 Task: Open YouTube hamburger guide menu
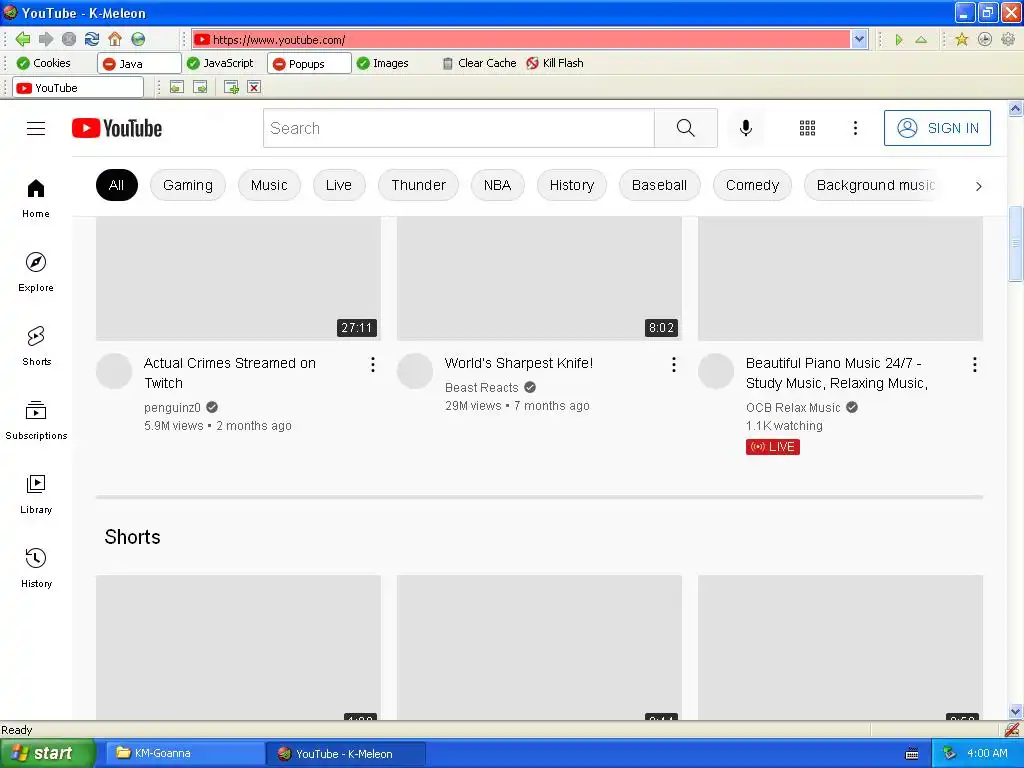[x=36, y=128]
